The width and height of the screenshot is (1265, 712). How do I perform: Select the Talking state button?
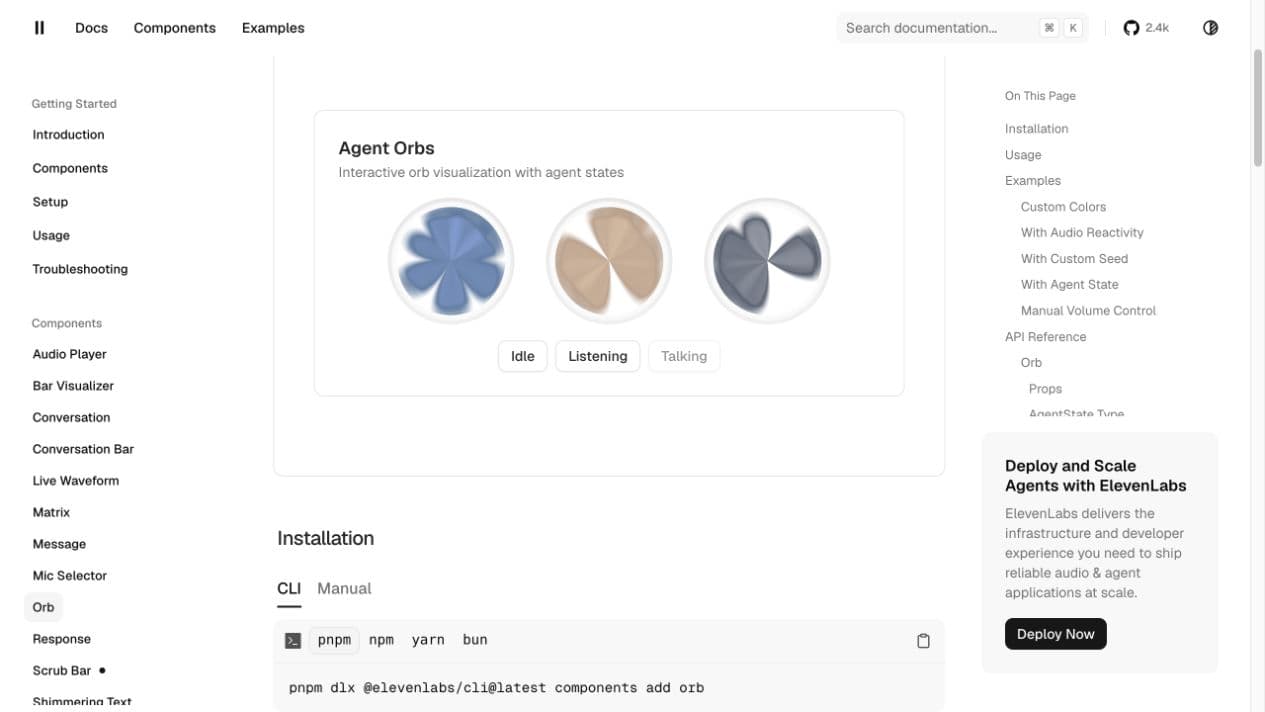pos(684,356)
